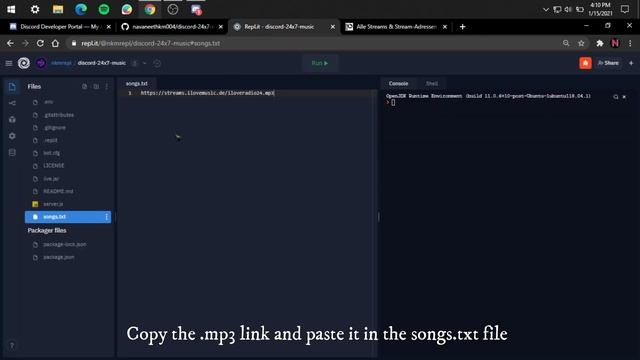640x360 pixels.
Task: Select the songs.txt editor tab
Action: click(137, 83)
